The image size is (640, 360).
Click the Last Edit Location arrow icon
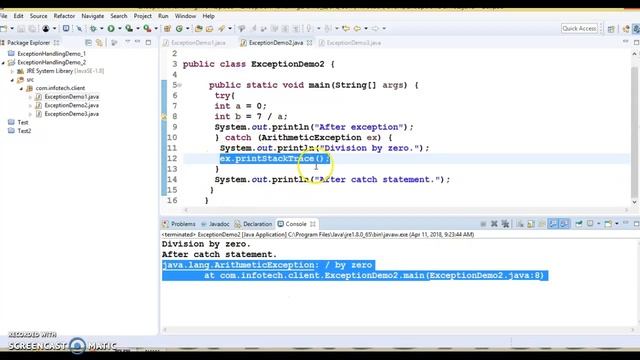(x=346, y=29)
